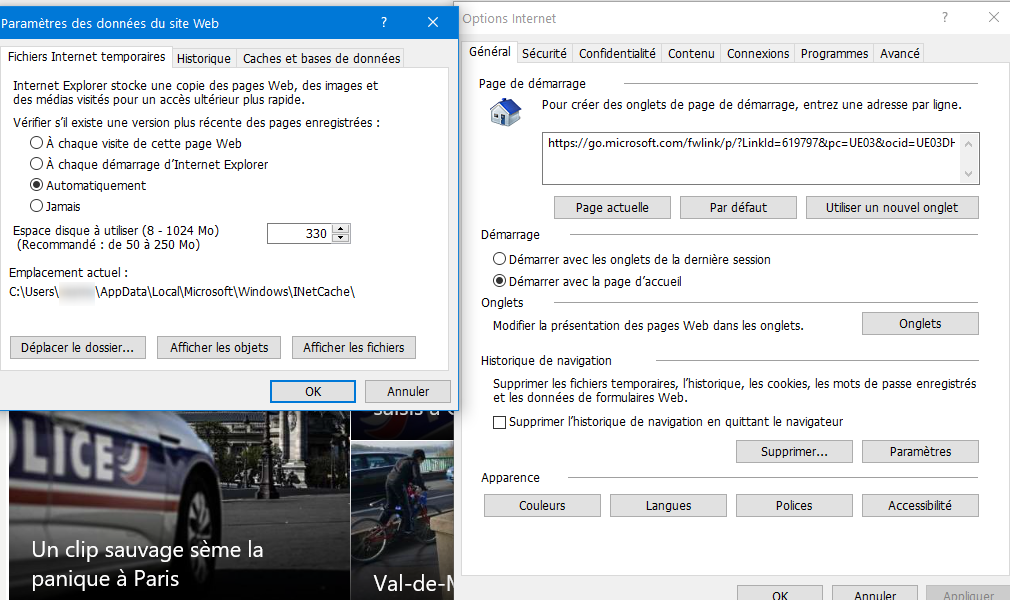Click Afficher les fichiers button
The height and width of the screenshot is (600, 1010).
click(x=354, y=347)
